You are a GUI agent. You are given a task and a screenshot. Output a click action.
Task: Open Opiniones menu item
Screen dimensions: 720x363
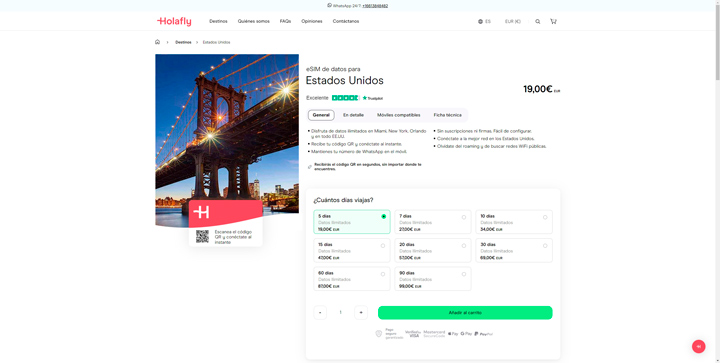[x=312, y=22]
